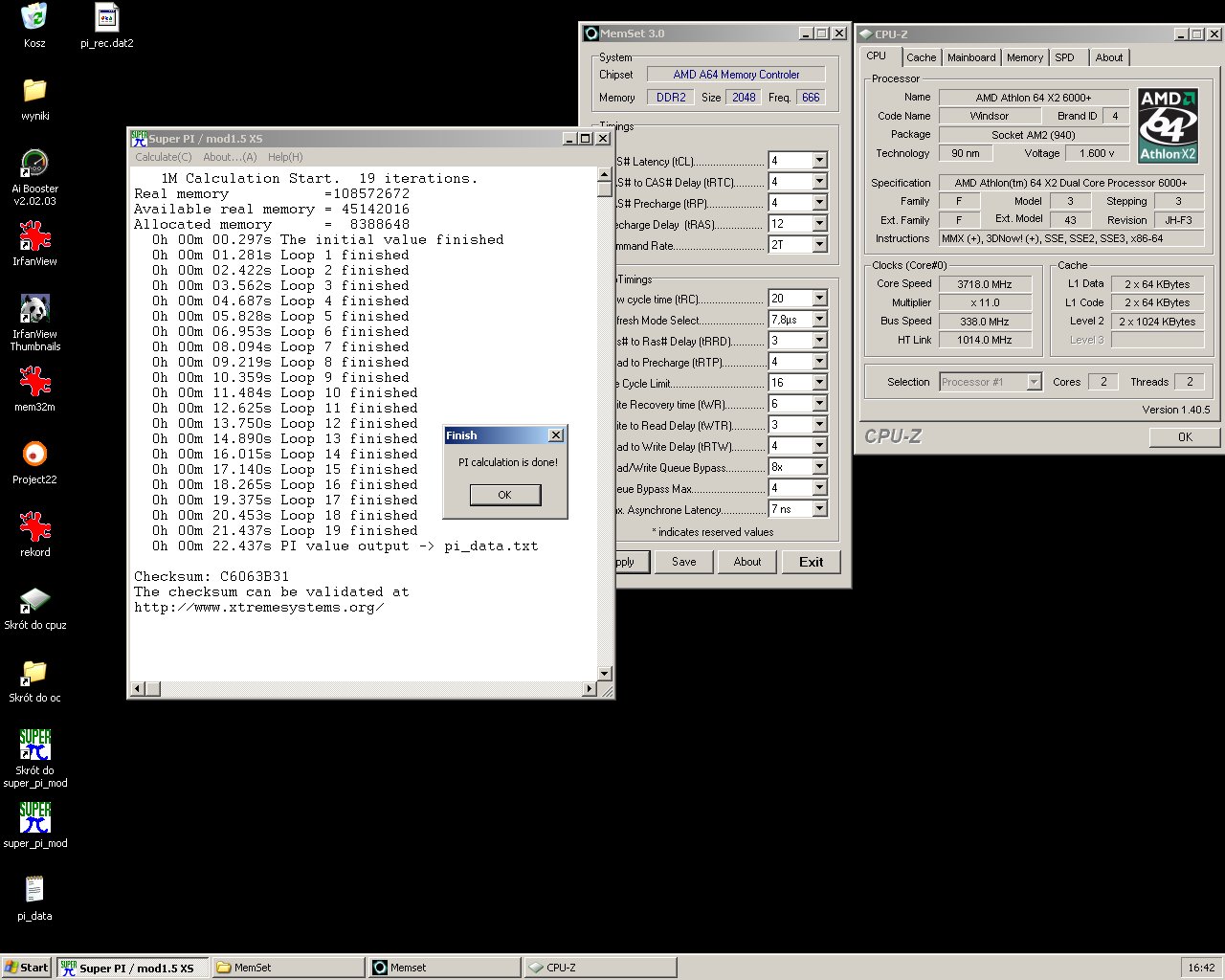
Task: Switch to MemSet folder taskbar button
Action: [x=288, y=968]
